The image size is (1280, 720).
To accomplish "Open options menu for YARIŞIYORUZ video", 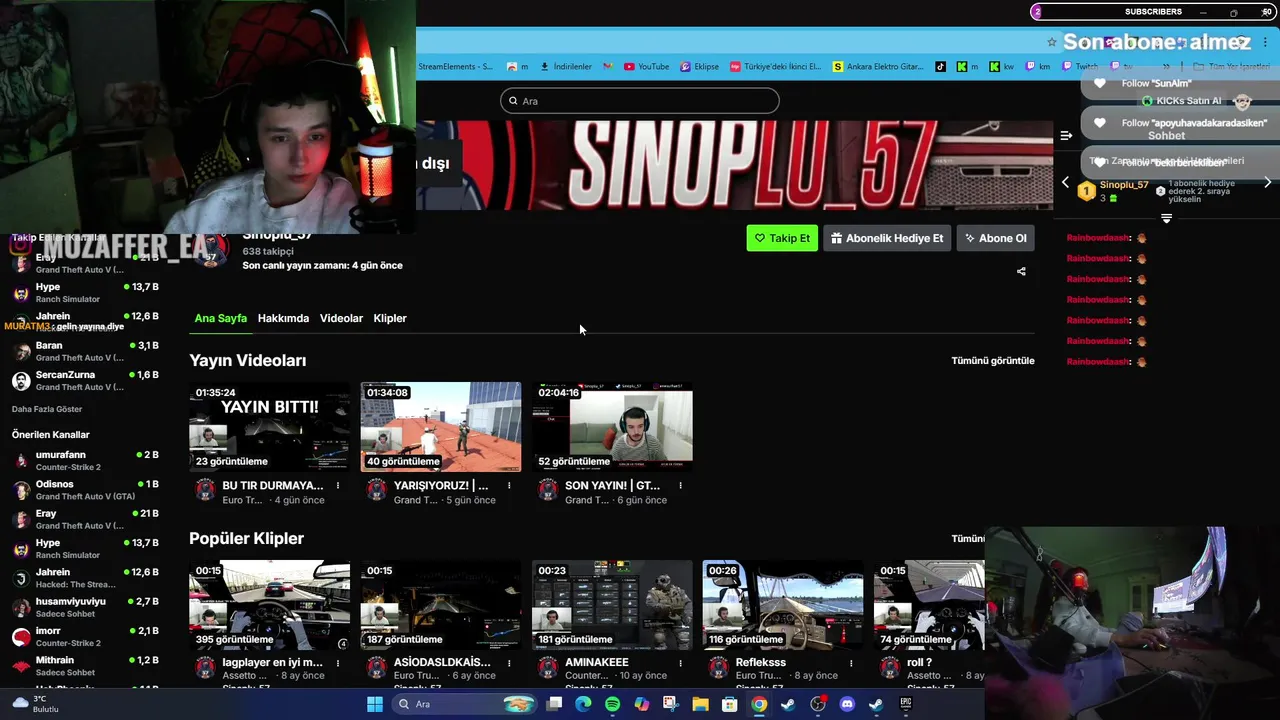I will pyautogui.click(x=509, y=486).
